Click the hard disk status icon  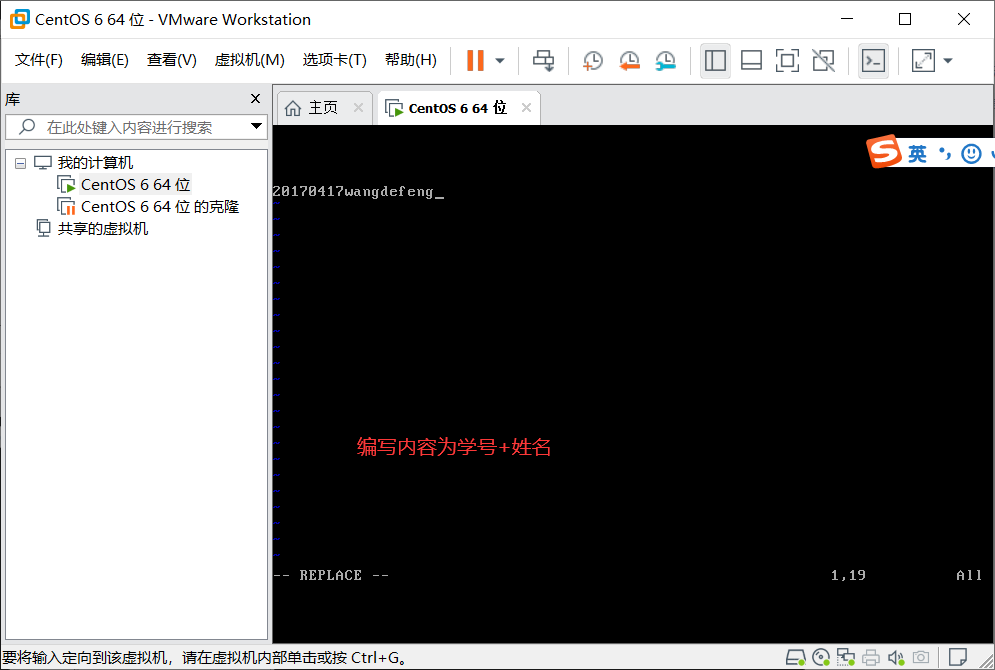pyautogui.click(x=796, y=657)
